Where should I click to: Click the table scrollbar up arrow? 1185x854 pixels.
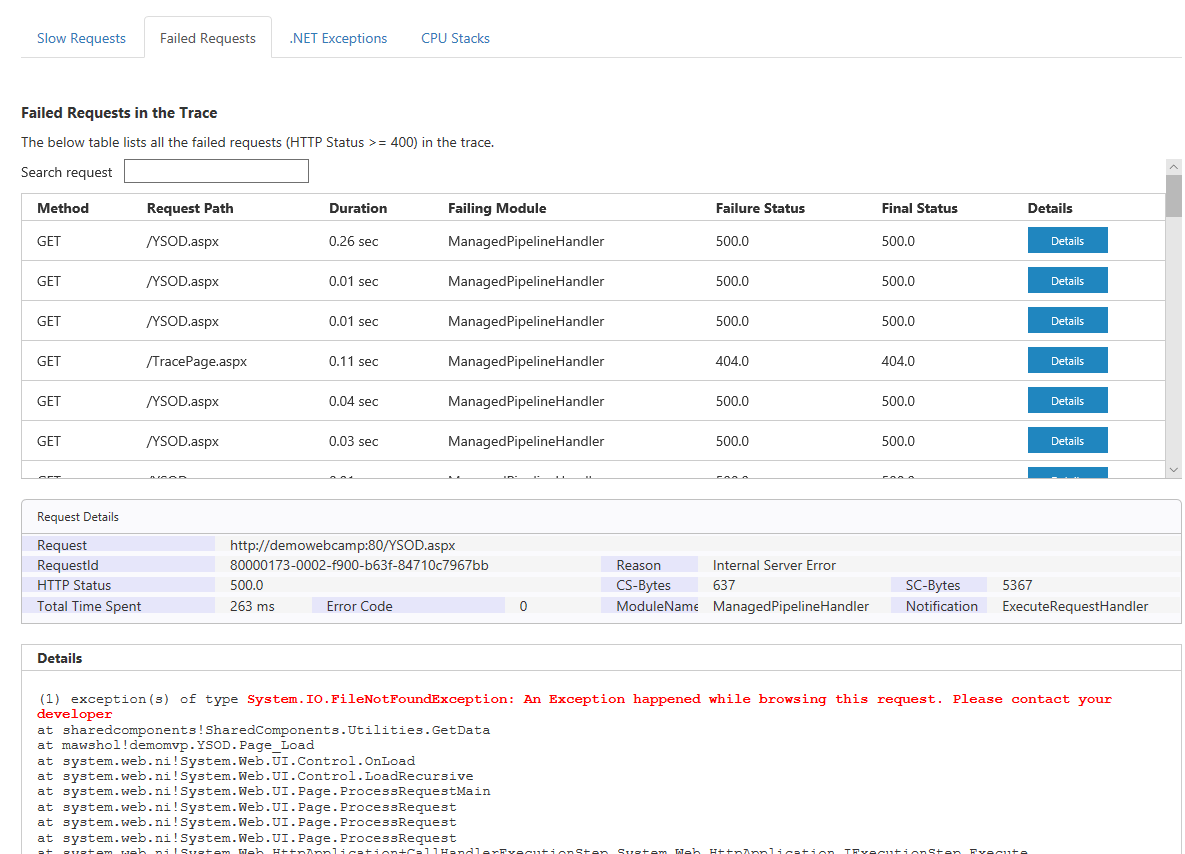coord(1173,166)
